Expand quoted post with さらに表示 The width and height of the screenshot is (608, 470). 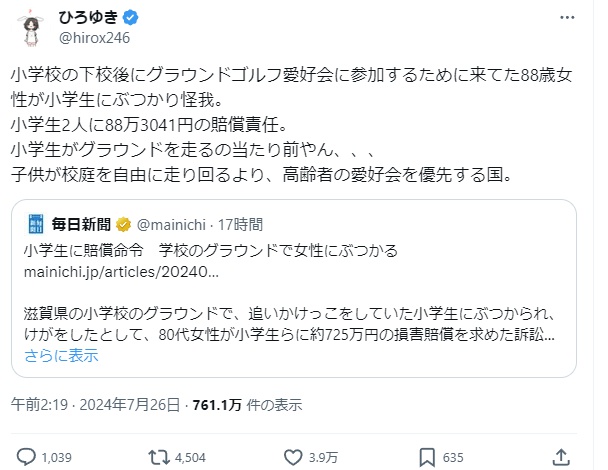(x=61, y=355)
